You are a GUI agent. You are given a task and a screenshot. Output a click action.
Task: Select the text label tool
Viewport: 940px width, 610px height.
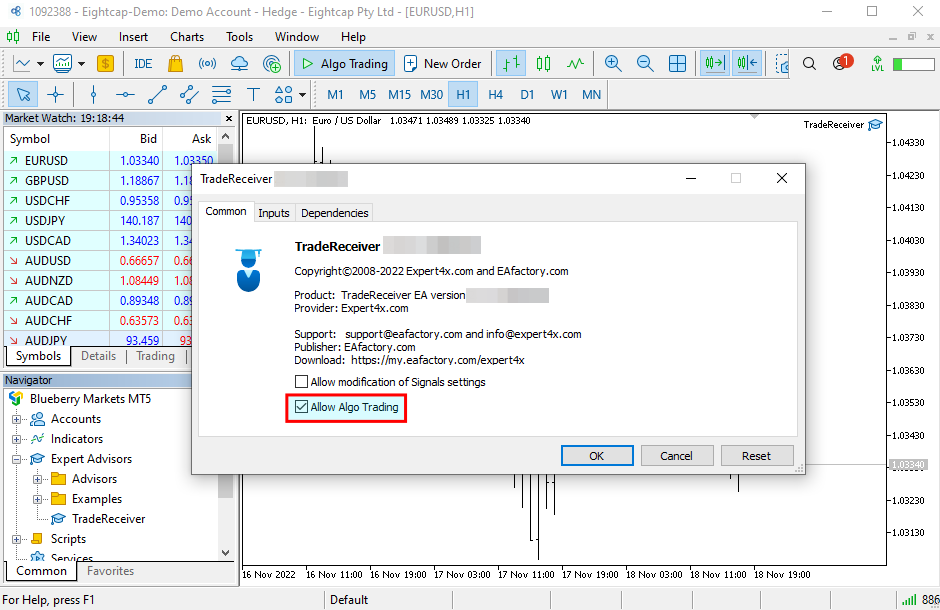click(x=253, y=95)
